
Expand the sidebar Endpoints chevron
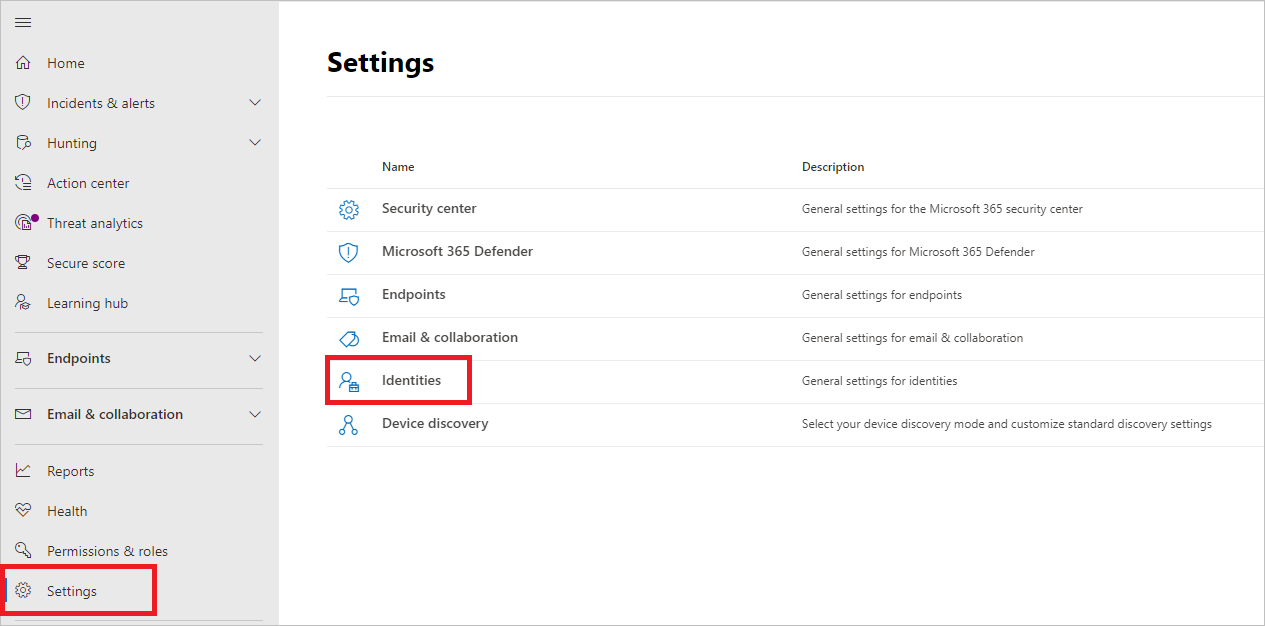click(255, 358)
